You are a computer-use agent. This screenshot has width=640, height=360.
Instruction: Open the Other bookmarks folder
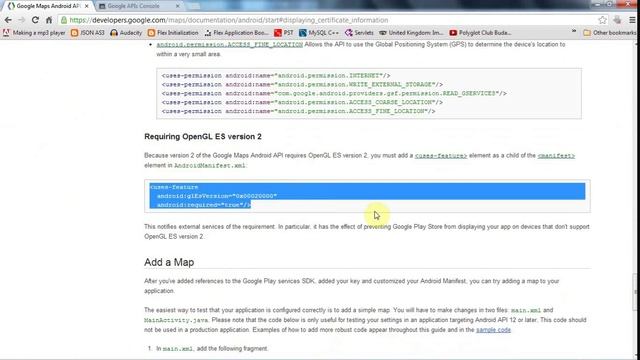[610, 33]
